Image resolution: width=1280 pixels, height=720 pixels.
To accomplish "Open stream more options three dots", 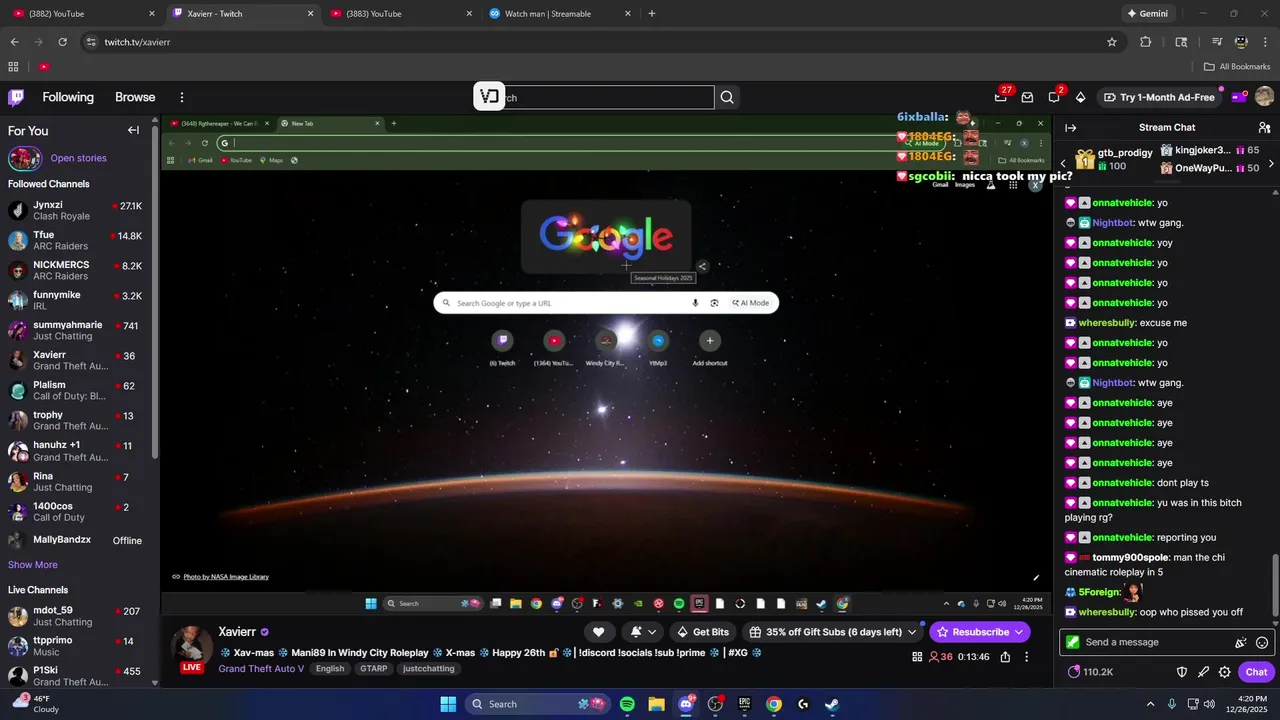I will click(x=1027, y=657).
